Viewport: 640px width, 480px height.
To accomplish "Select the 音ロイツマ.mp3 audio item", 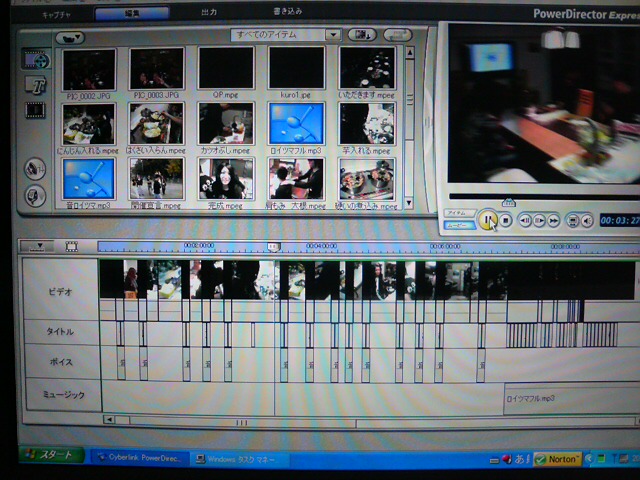I will pyautogui.click(x=89, y=180).
